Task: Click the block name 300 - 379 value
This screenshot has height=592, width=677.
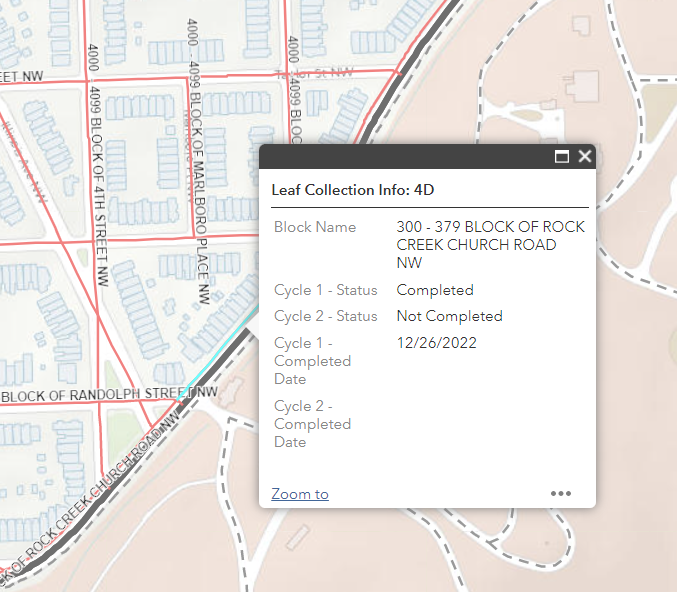Action: point(490,244)
